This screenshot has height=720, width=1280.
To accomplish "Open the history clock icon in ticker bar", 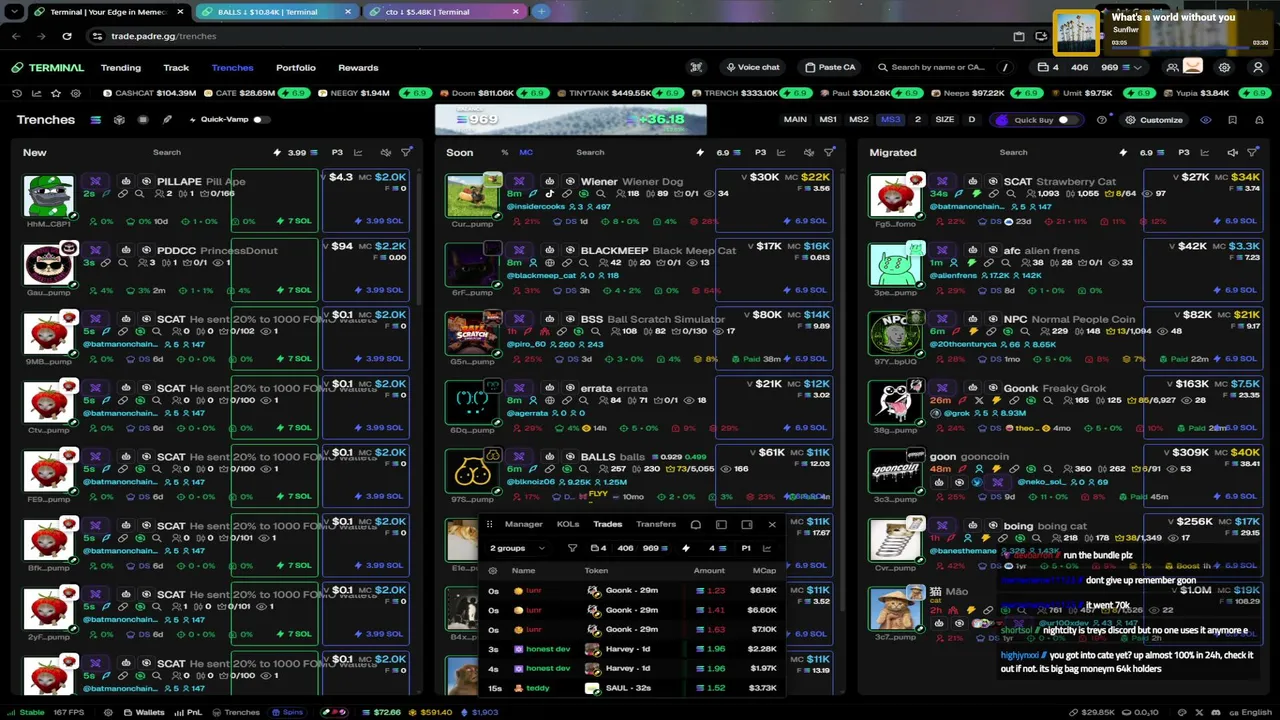I will point(17,93).
